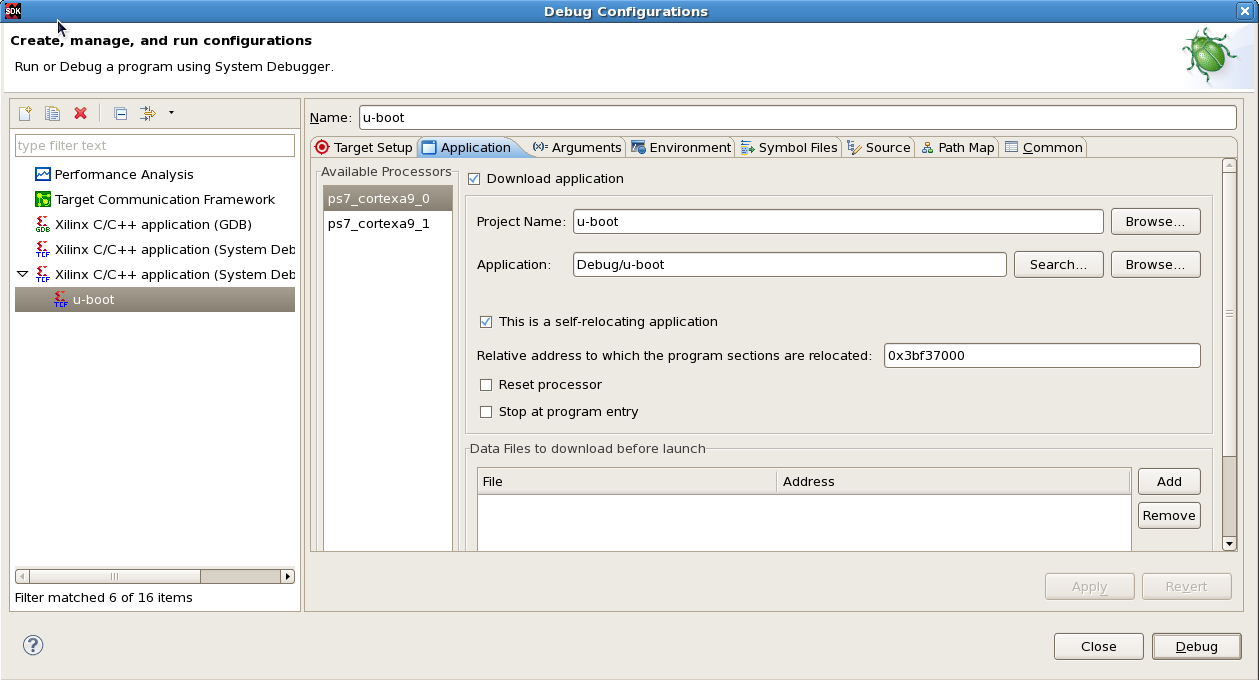Uncheck 'This is a self-relocating application'
This screenshot has width=1259, height=680.
tap(486, 322)
